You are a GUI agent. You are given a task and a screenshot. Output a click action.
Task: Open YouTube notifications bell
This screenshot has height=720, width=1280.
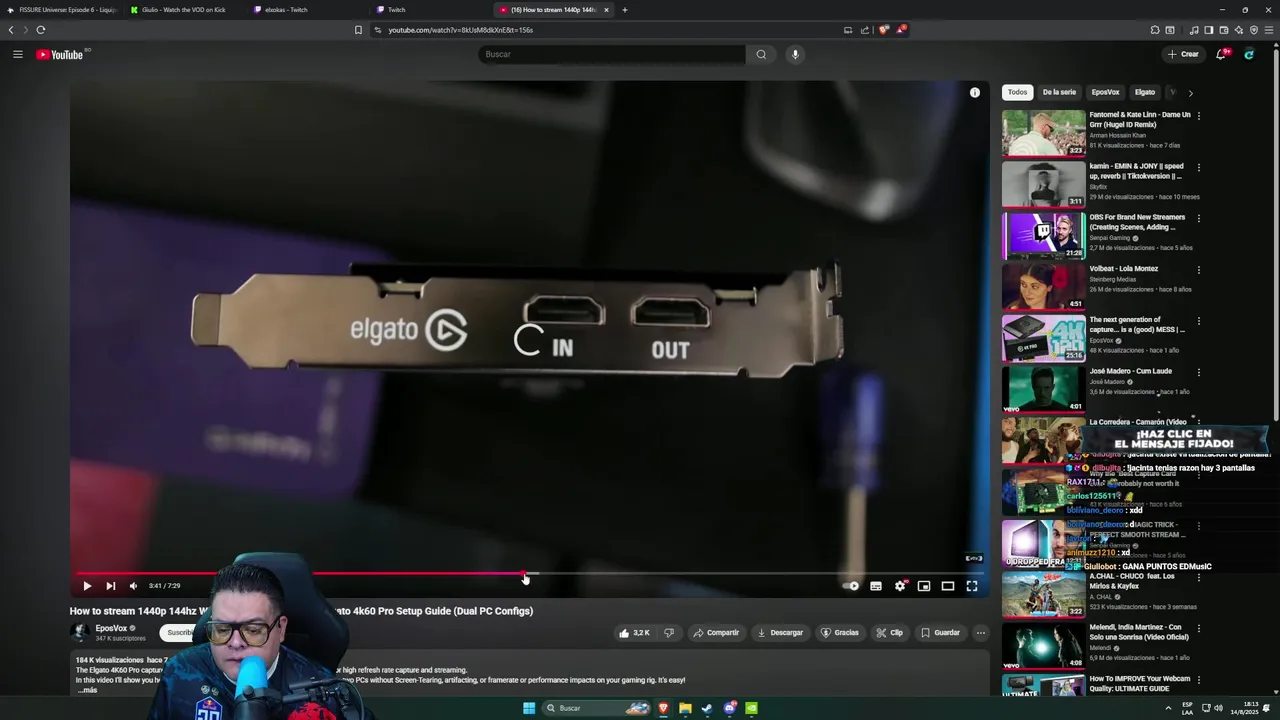point(1221,54)
